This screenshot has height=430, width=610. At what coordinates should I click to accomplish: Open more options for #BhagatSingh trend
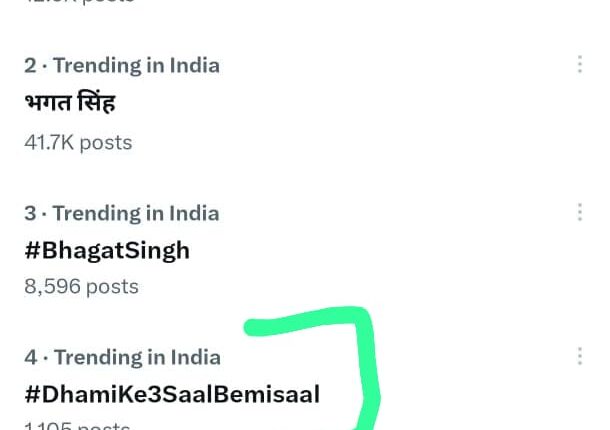point(580,213)
